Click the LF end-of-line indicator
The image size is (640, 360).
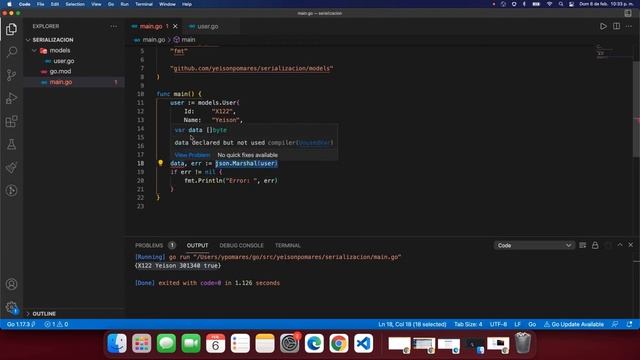pyautogui.click(x=517, y=324)
